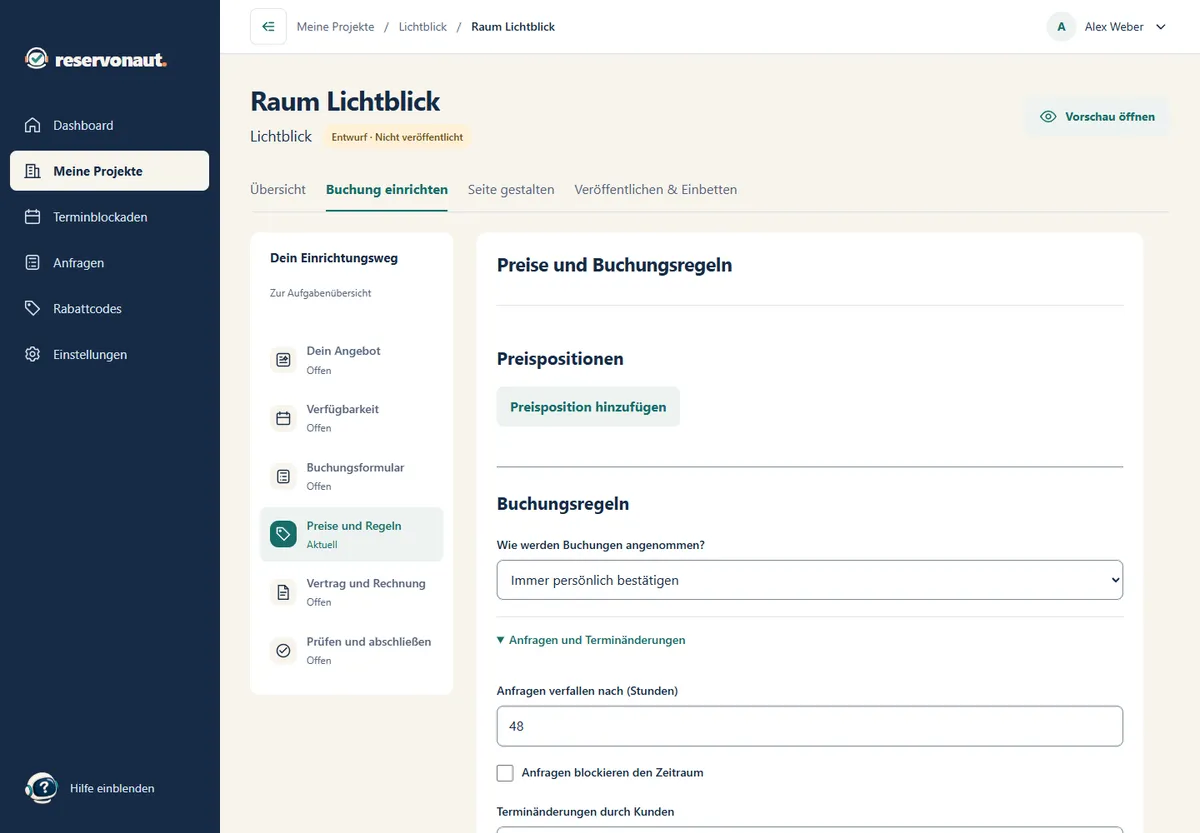The width and height of the screenshot is (1200, 833).
Task: Follow the Lichtblick breadcrumb link
Action: [x=423, y=27]
